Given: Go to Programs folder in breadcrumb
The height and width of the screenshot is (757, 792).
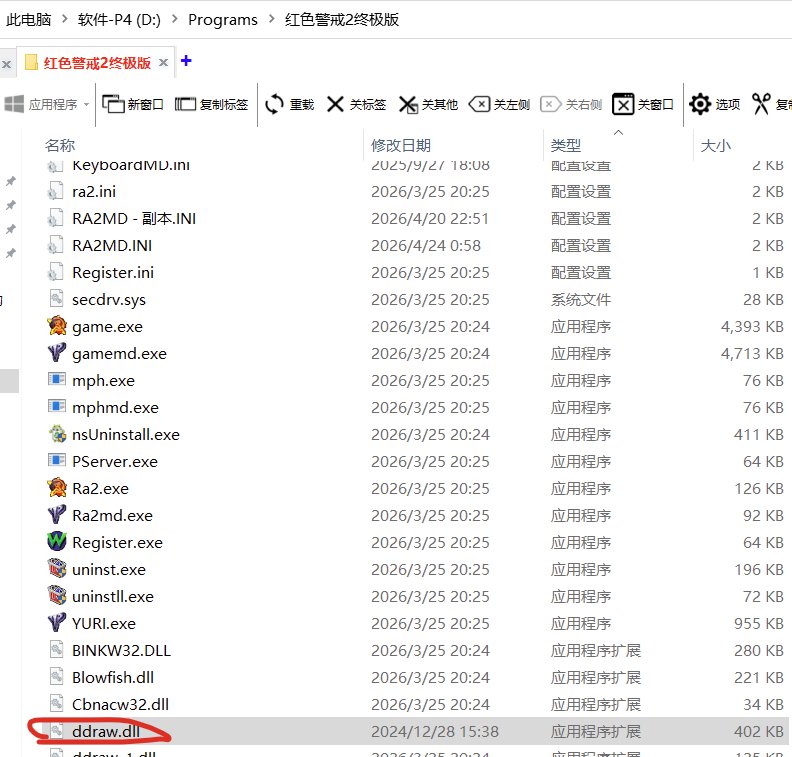Looking at the screenshot, I should pos(223,19).
